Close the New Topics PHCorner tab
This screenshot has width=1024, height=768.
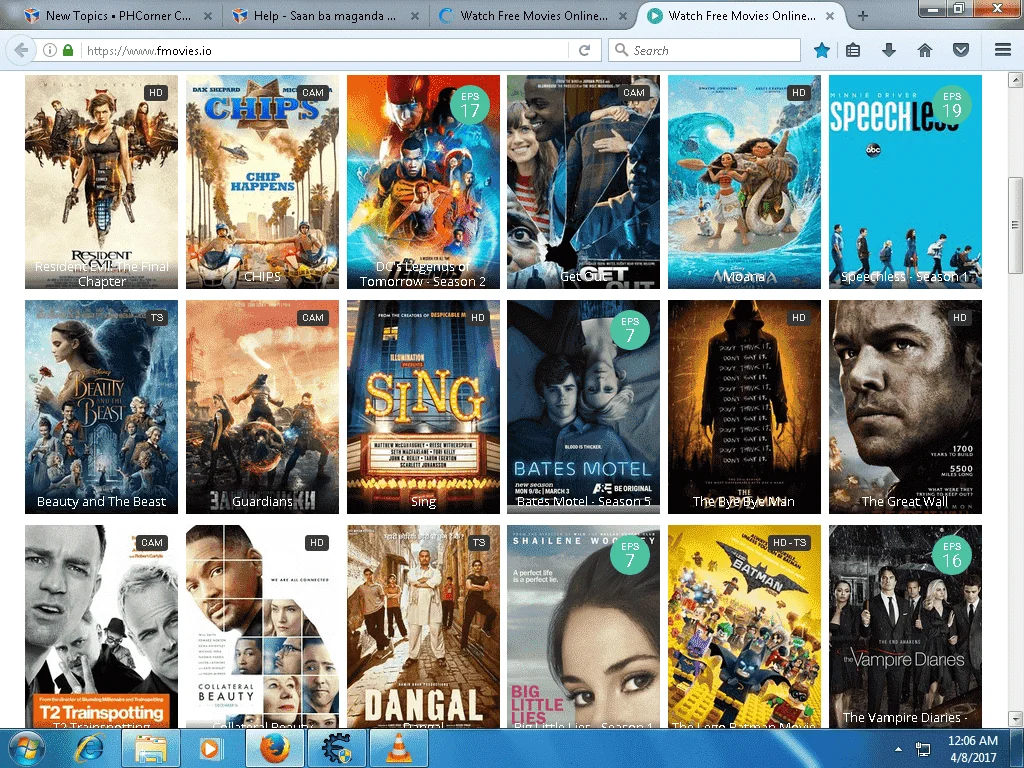[x=207, y=16]
